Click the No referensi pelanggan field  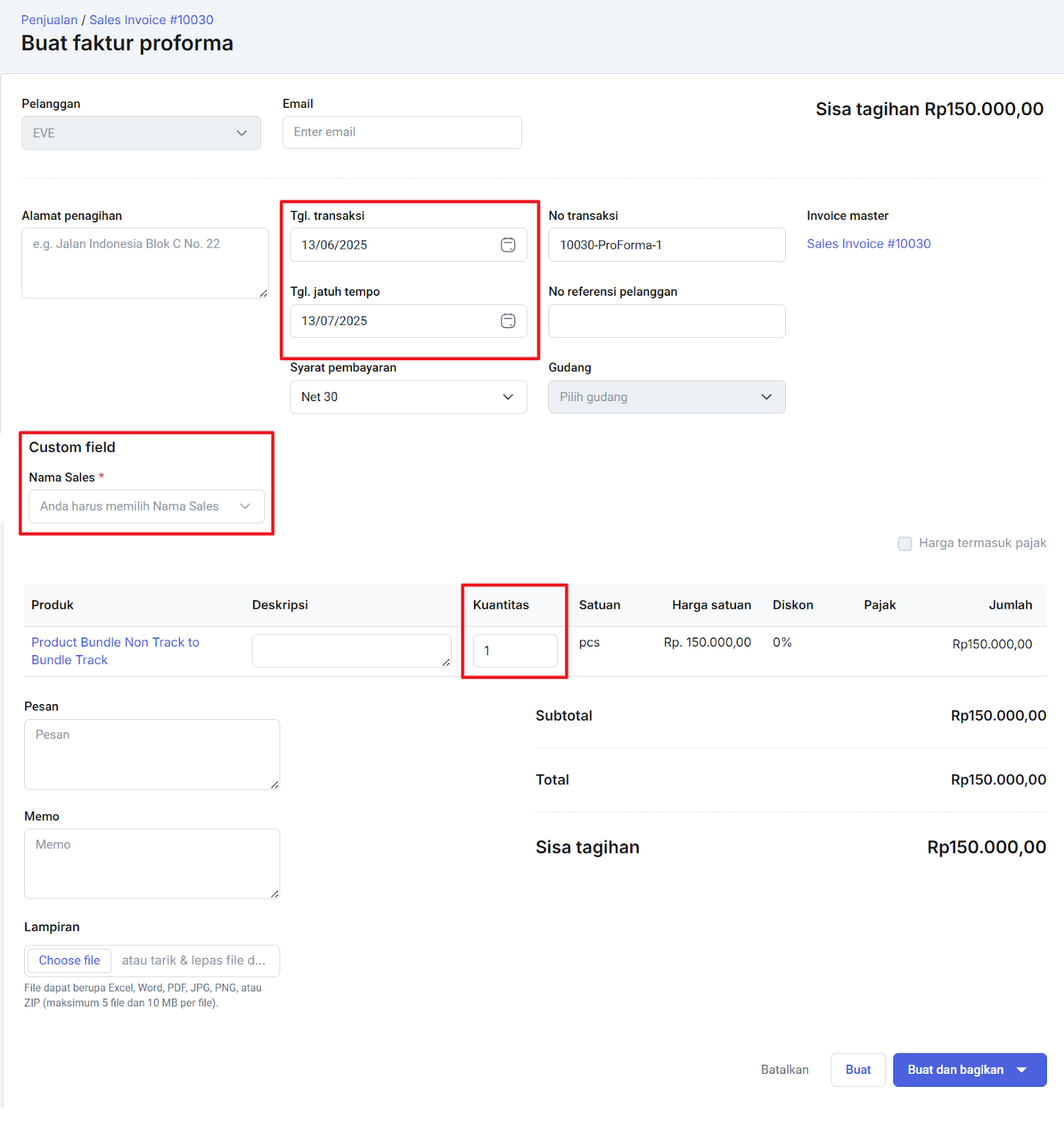[666, 321]
